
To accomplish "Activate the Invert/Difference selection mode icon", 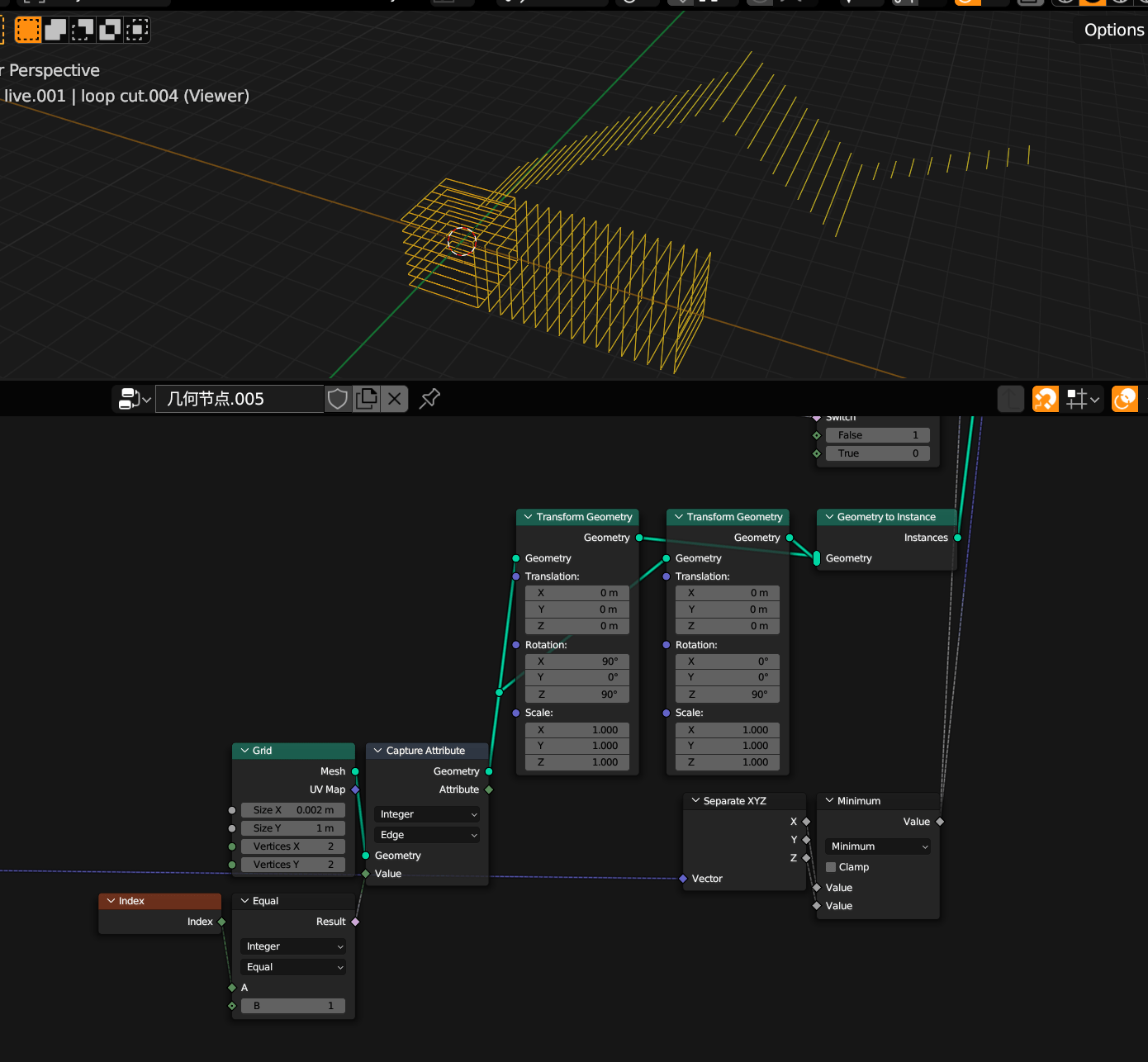I will point(110,30).
